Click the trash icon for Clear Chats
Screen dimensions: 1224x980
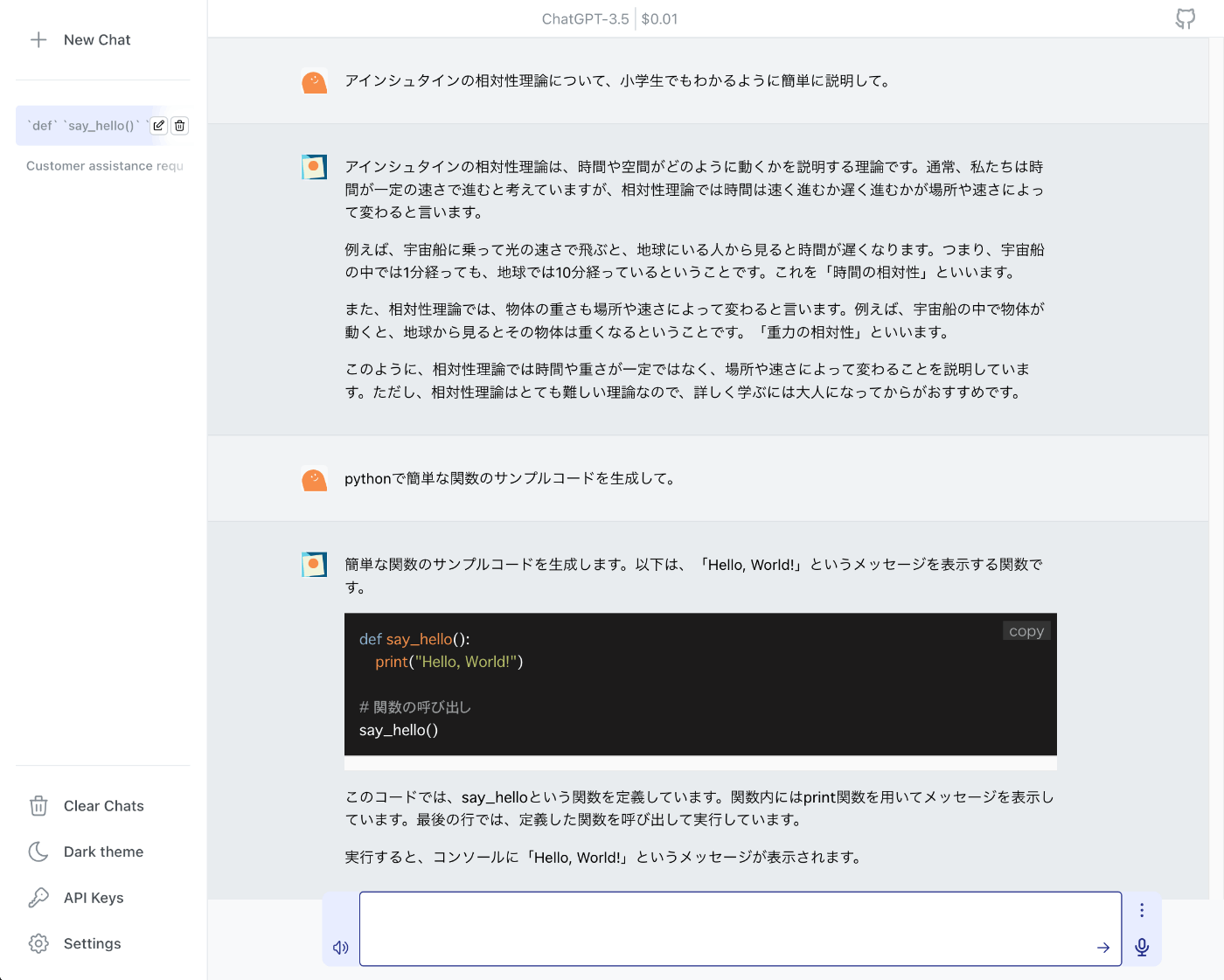coord(38,806)
